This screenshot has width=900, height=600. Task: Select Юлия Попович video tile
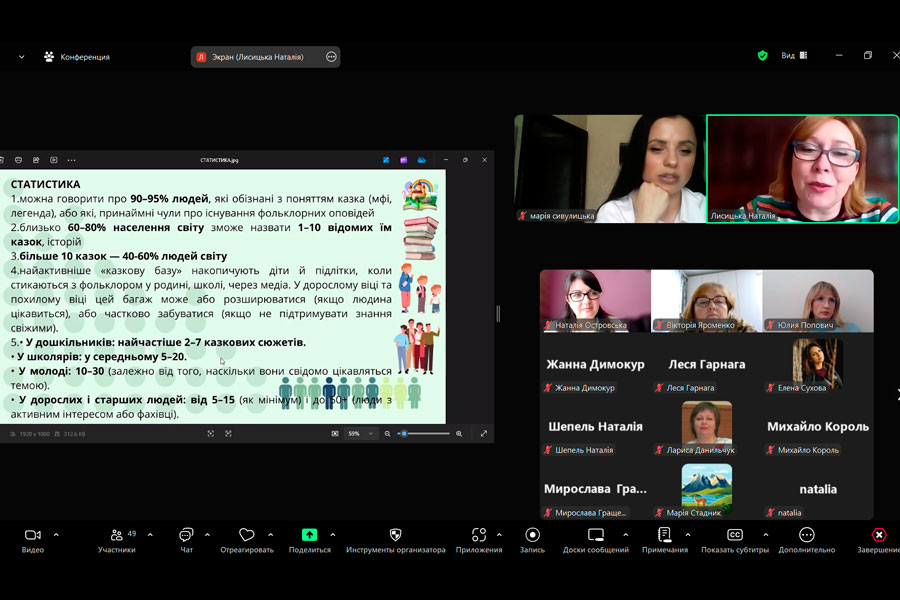[818, 301]
